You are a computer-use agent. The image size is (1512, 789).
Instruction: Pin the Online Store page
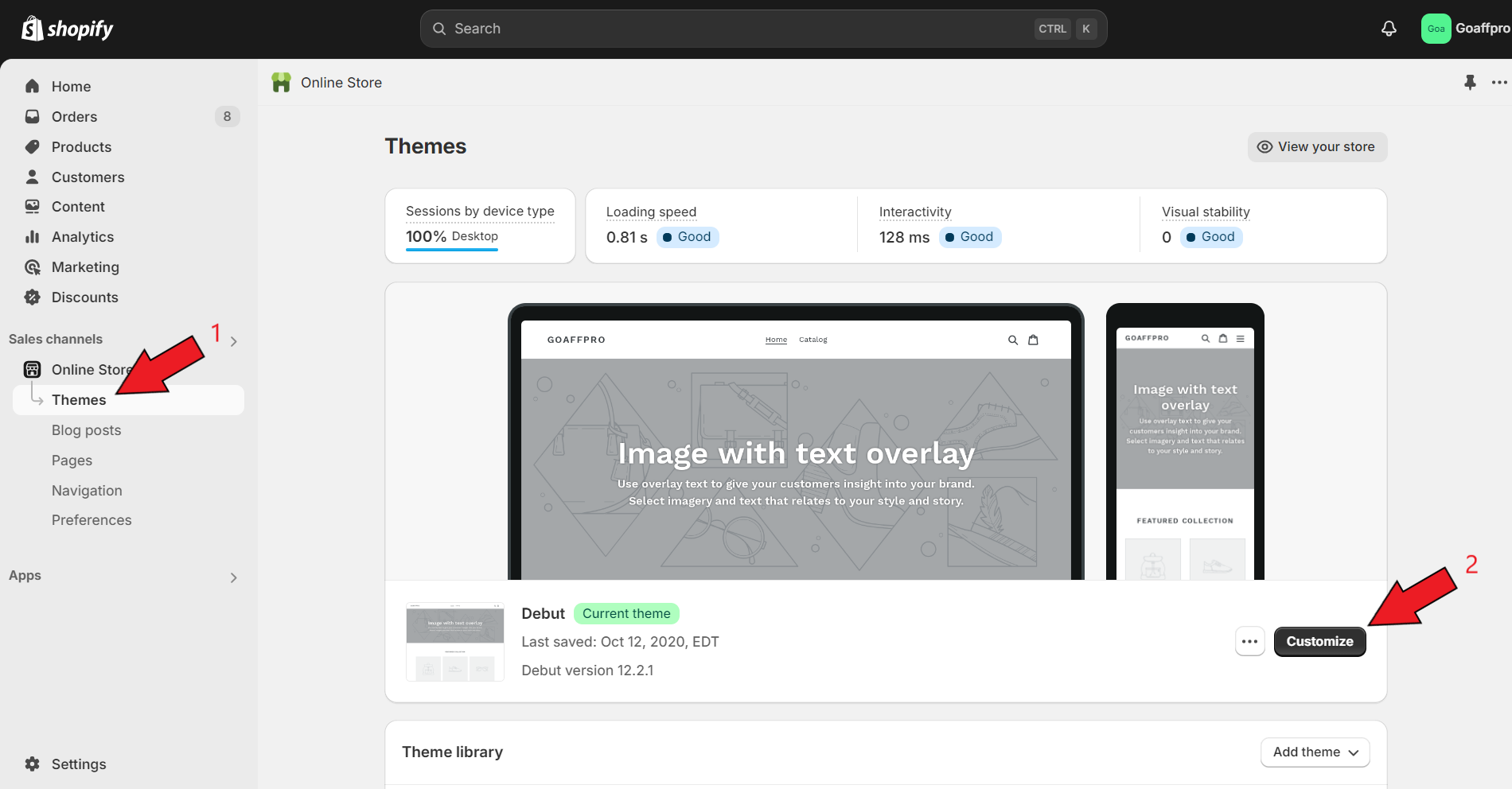pos(1470,82)
